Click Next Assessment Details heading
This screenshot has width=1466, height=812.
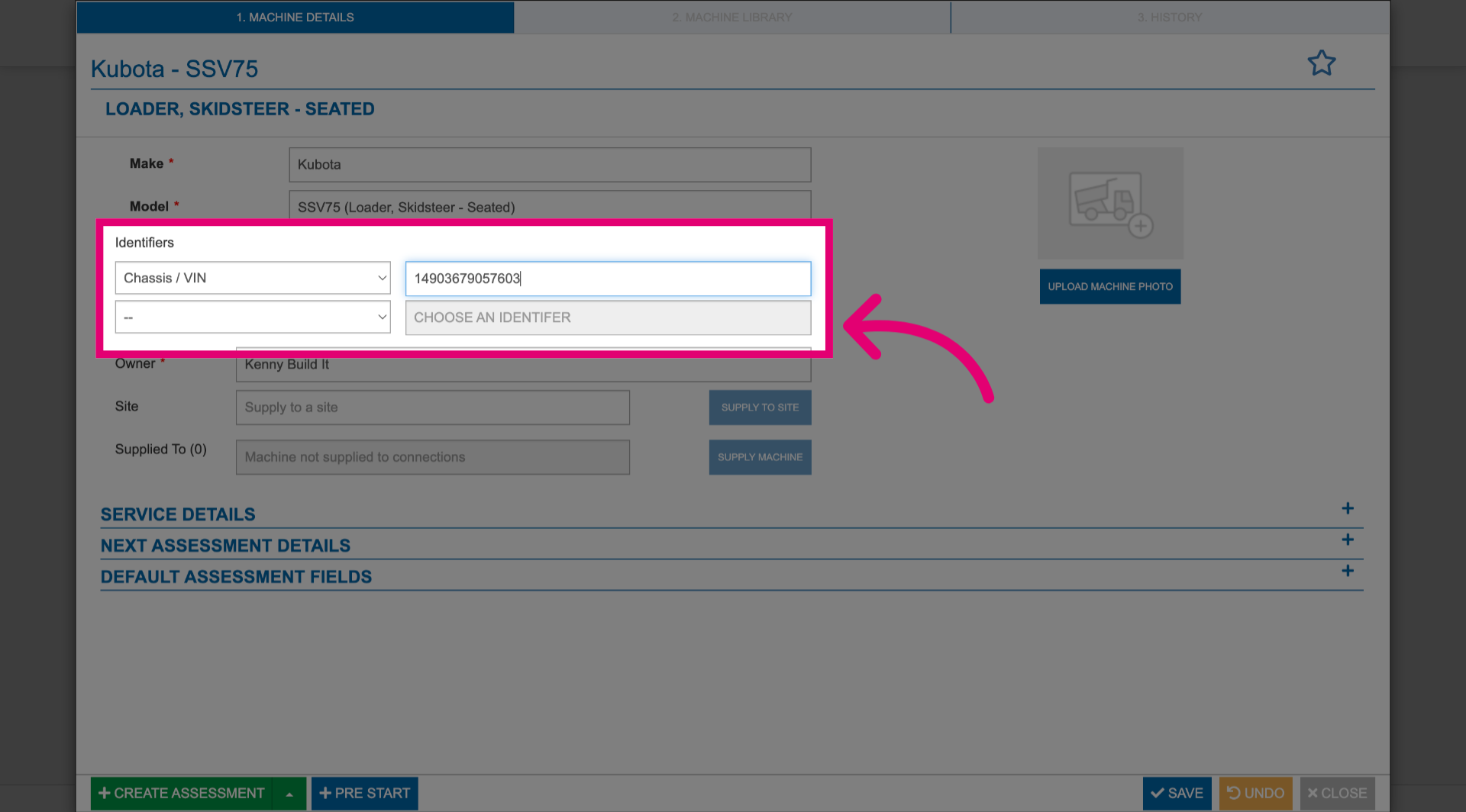pos(225,546)
